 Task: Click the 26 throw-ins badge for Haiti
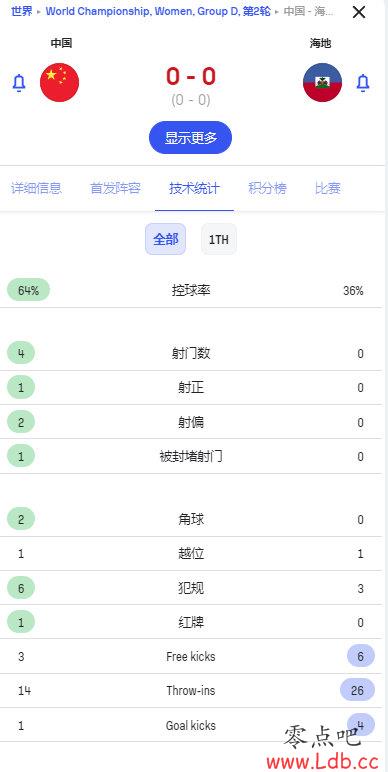tap(357, 690)
